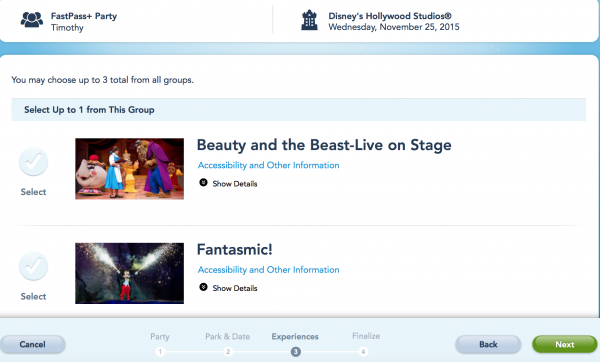Select Fantasmic! checkmark circle
Image resolution: width=600 pixels, height=362 pixels.
[x=33, y=266]
